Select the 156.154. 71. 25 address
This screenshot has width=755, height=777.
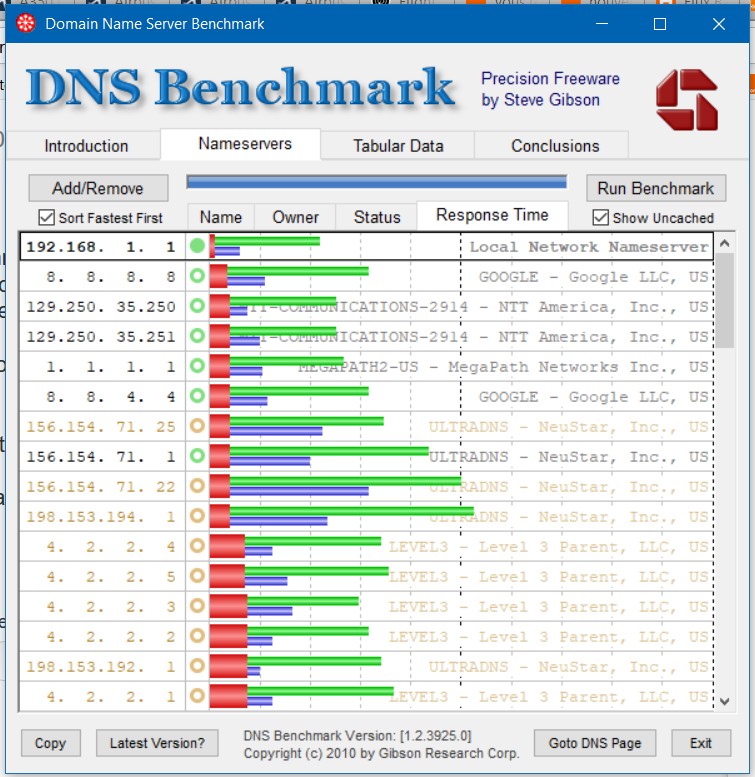click(x=101, y=426)
